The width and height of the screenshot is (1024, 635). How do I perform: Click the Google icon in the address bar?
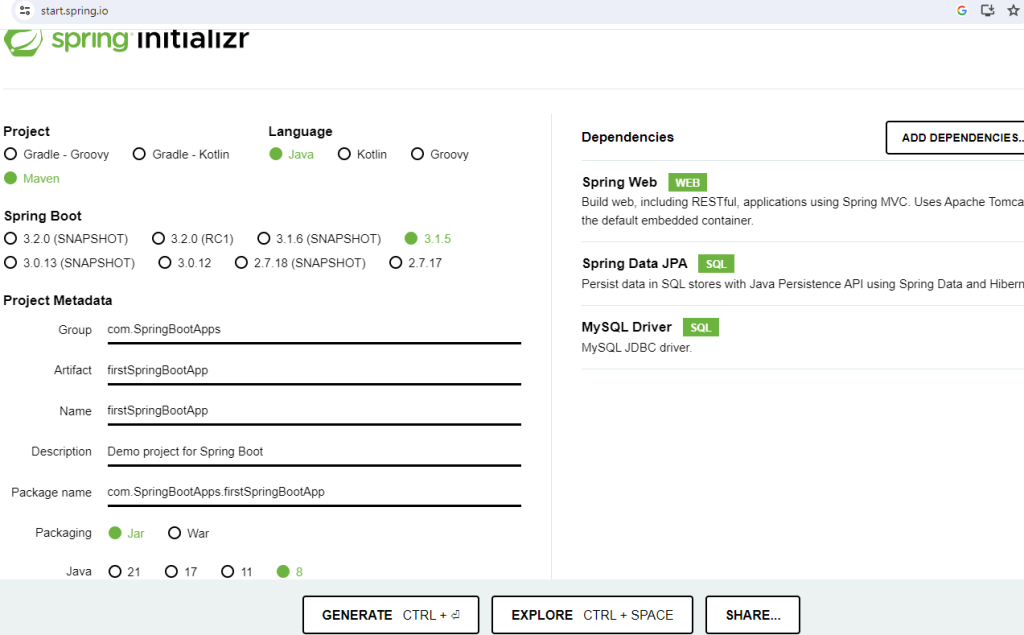point(961,10)
